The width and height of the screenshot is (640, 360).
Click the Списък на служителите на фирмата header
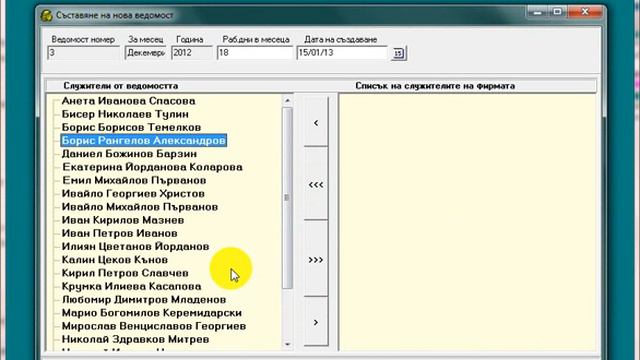(x=435, y=86)
